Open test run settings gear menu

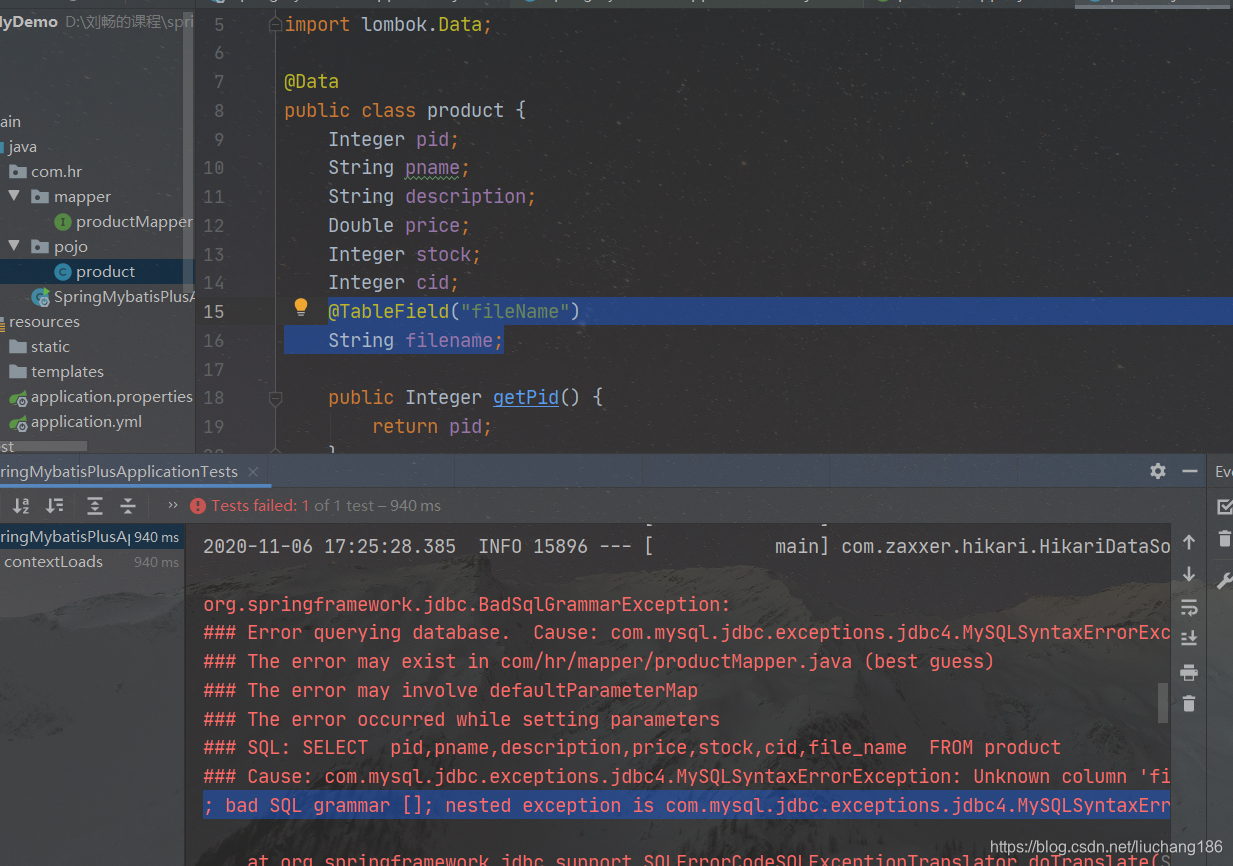click(1157, 471)
